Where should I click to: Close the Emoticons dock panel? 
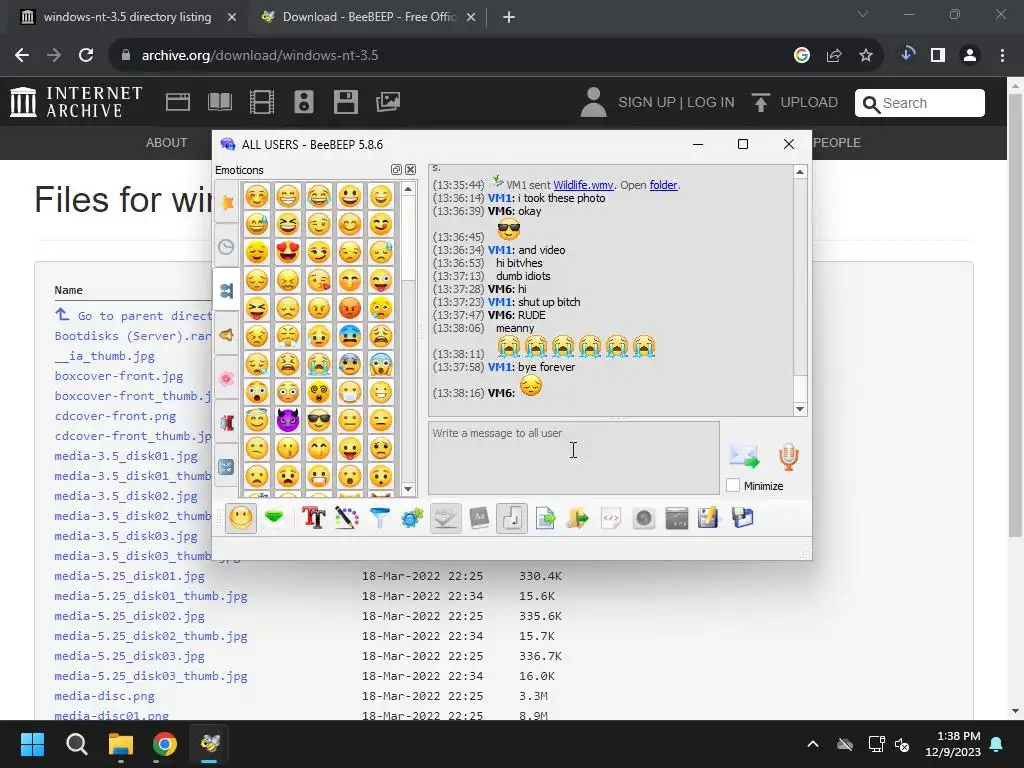pyautogui.click(x=410, y=170)
